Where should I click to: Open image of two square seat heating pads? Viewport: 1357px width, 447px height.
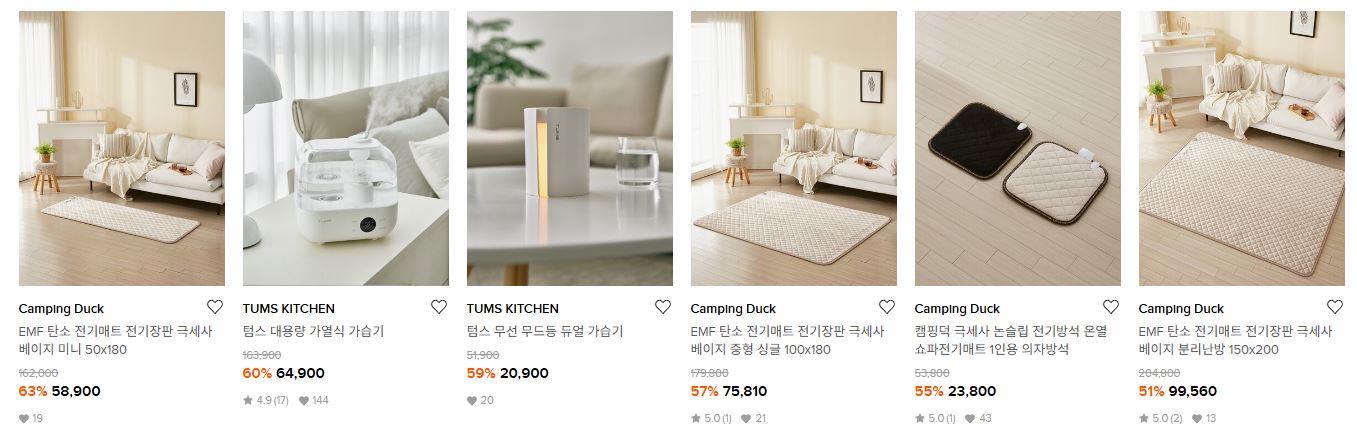1018,148
